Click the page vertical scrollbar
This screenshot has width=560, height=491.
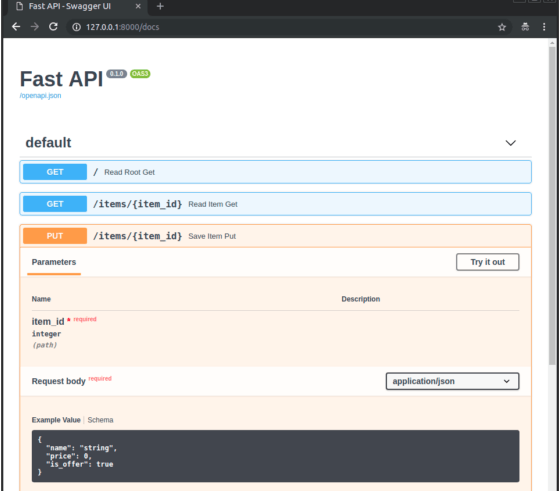click(x=552, y=206)
